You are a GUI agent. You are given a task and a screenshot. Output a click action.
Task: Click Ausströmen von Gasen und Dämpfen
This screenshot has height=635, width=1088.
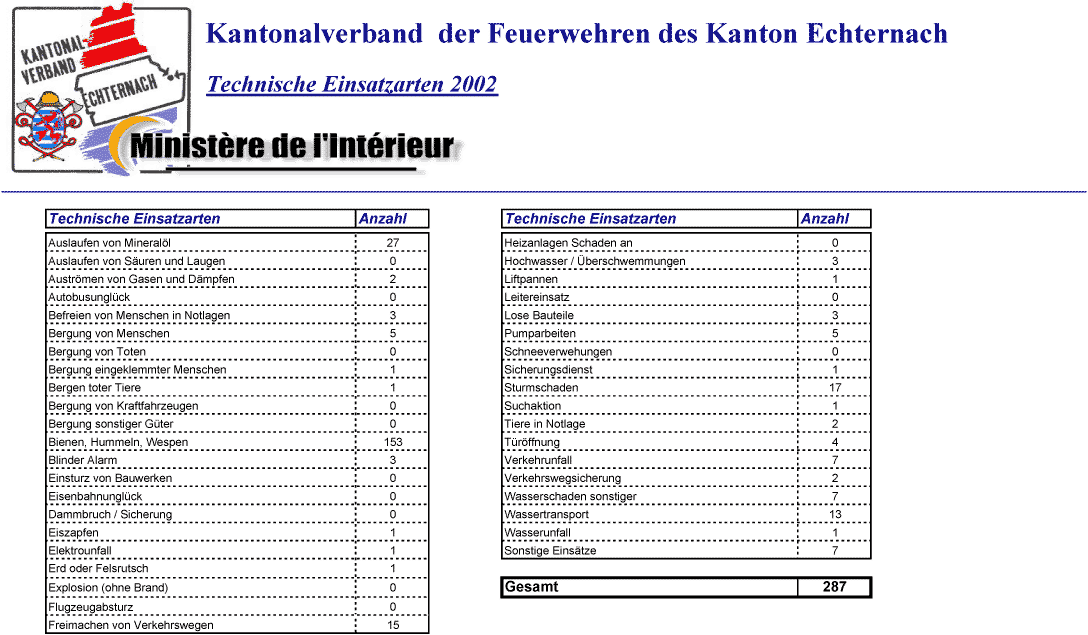(142, 279)
